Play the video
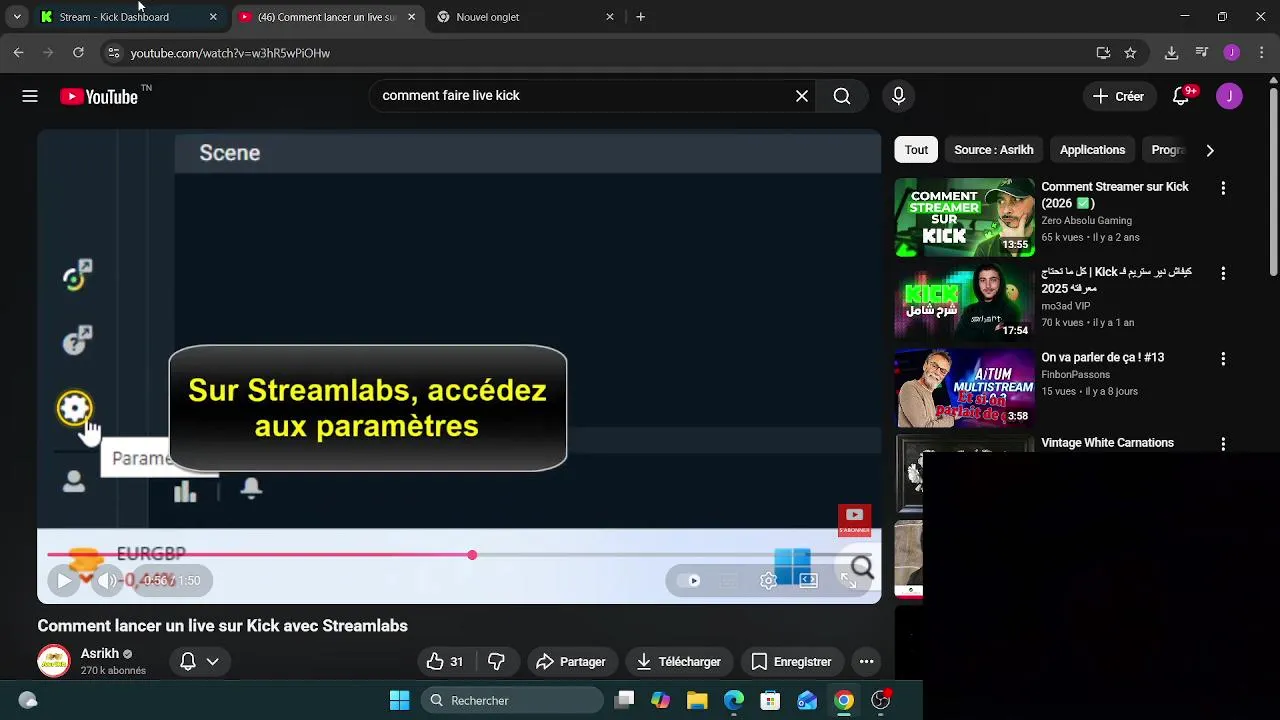1280x720 pixels. pyautogui.click(x=64, y=580)
